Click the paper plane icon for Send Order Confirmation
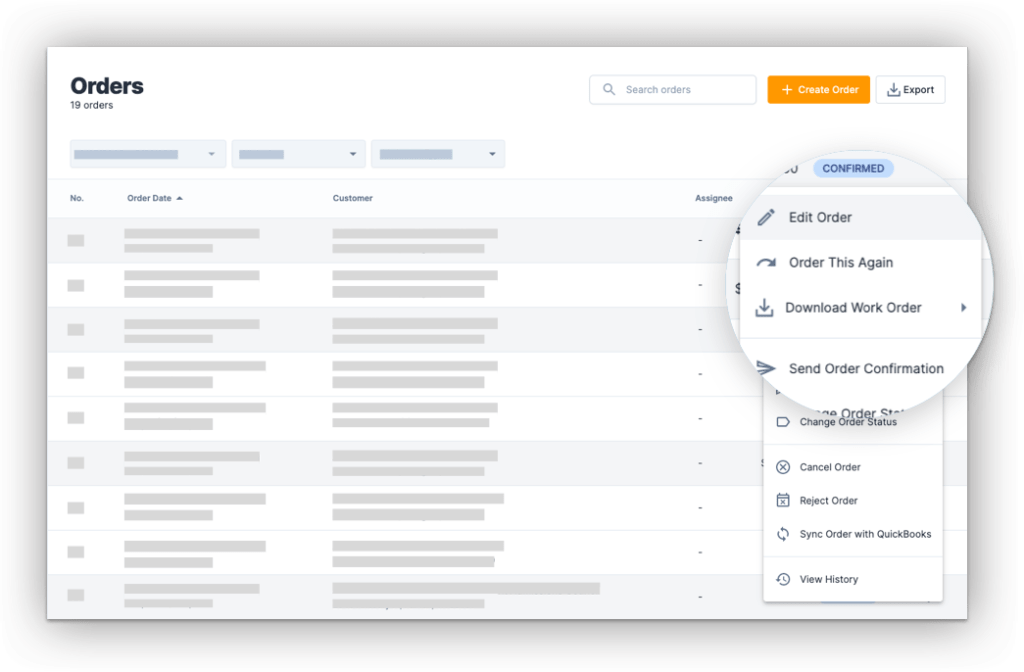The height and width of the screenshot is (672, 1024). pyautogui.click(x=766, y=368)
